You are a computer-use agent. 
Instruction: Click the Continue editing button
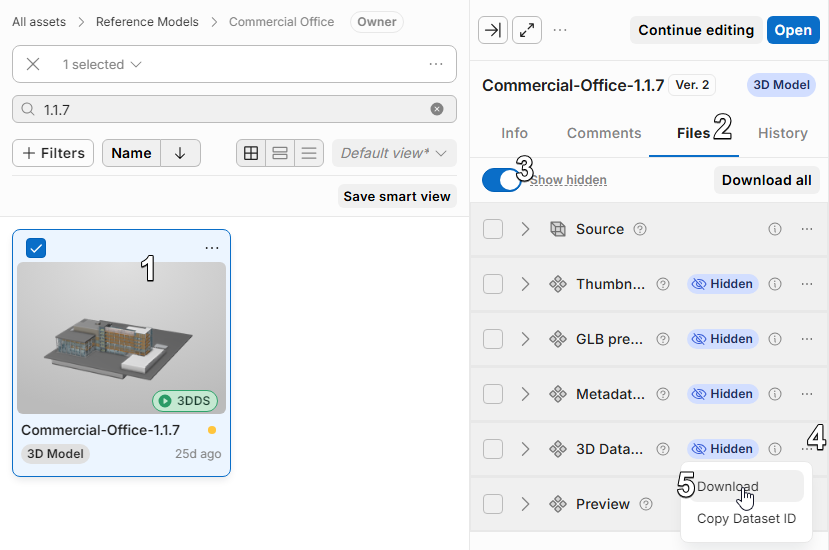pyautogui.click(x=696, y=30)
